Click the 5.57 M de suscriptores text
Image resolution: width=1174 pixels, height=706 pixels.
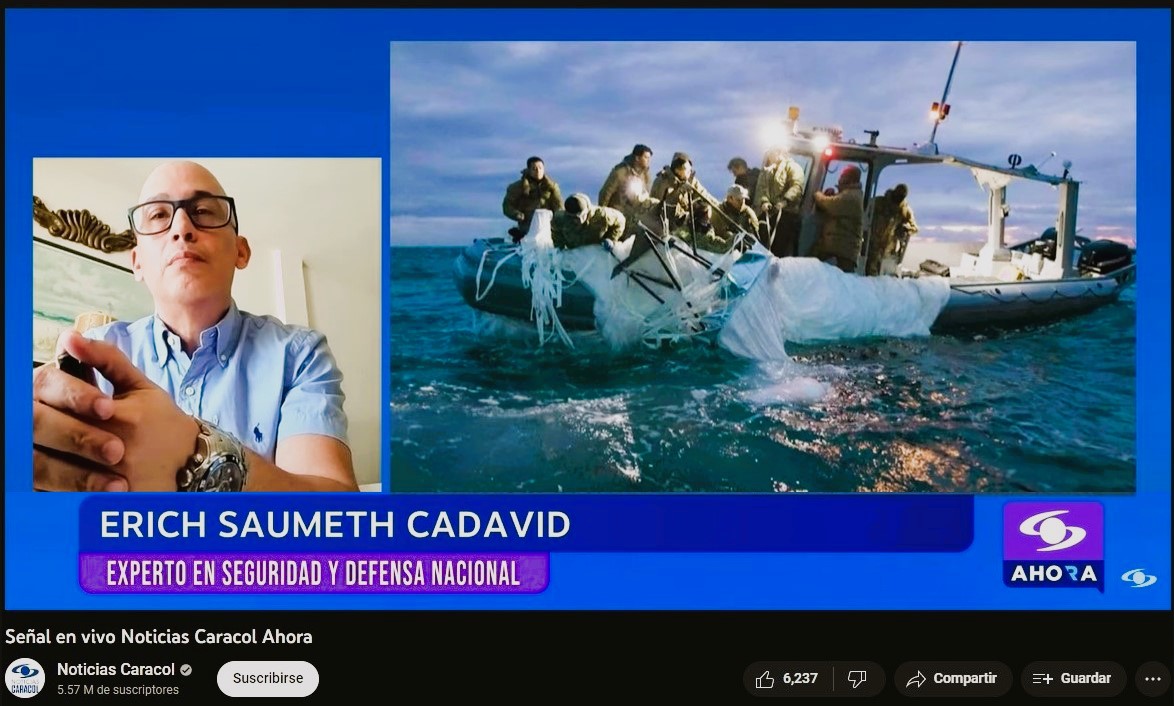tap(118, 690)
